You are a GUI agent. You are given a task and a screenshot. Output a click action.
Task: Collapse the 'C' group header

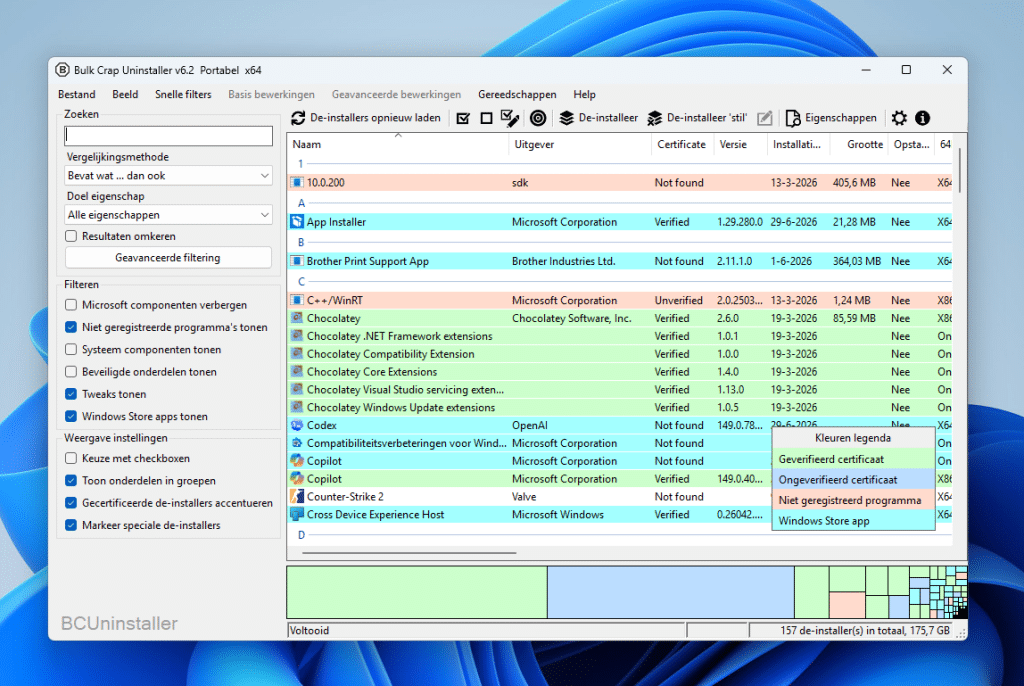tap(301, 282)
